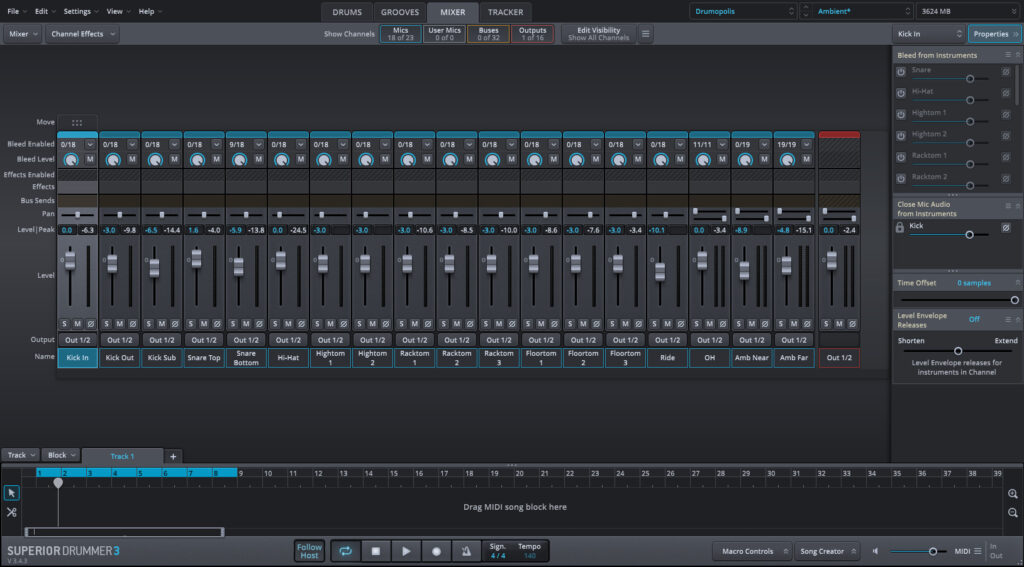
Task: Mute the Snare Top channel
Action: coord(204,323)
